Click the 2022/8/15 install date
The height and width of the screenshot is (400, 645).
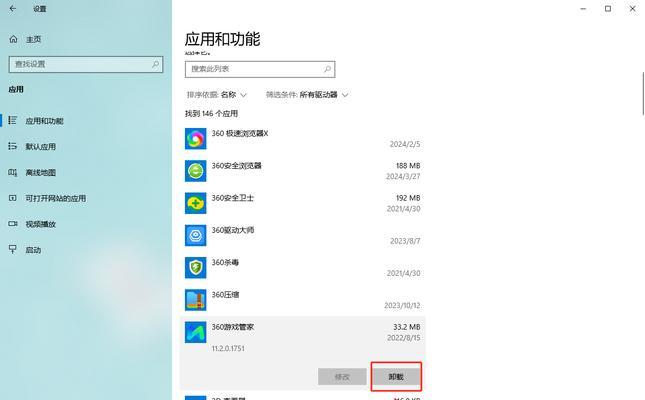[404, 337]
